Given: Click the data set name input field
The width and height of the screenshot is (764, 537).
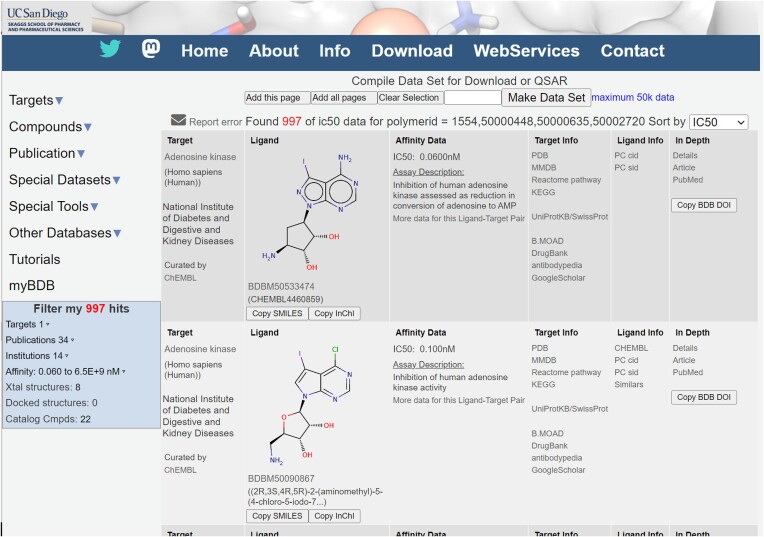Looking at the screenshot, I should coord(473,97).
